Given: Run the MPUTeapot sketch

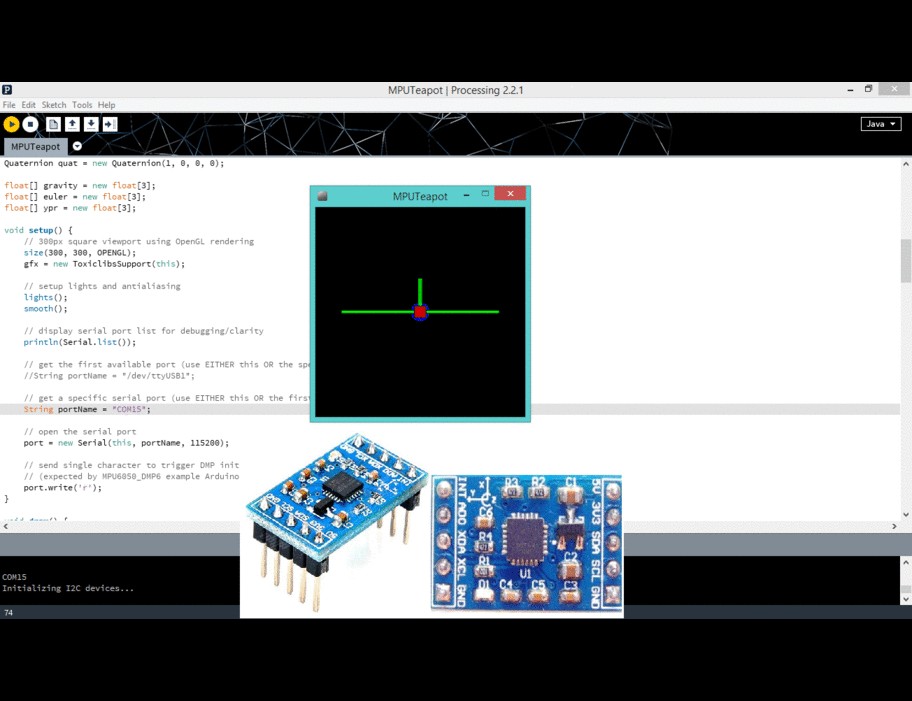Looking at the screenshot, I should (12, 123).
